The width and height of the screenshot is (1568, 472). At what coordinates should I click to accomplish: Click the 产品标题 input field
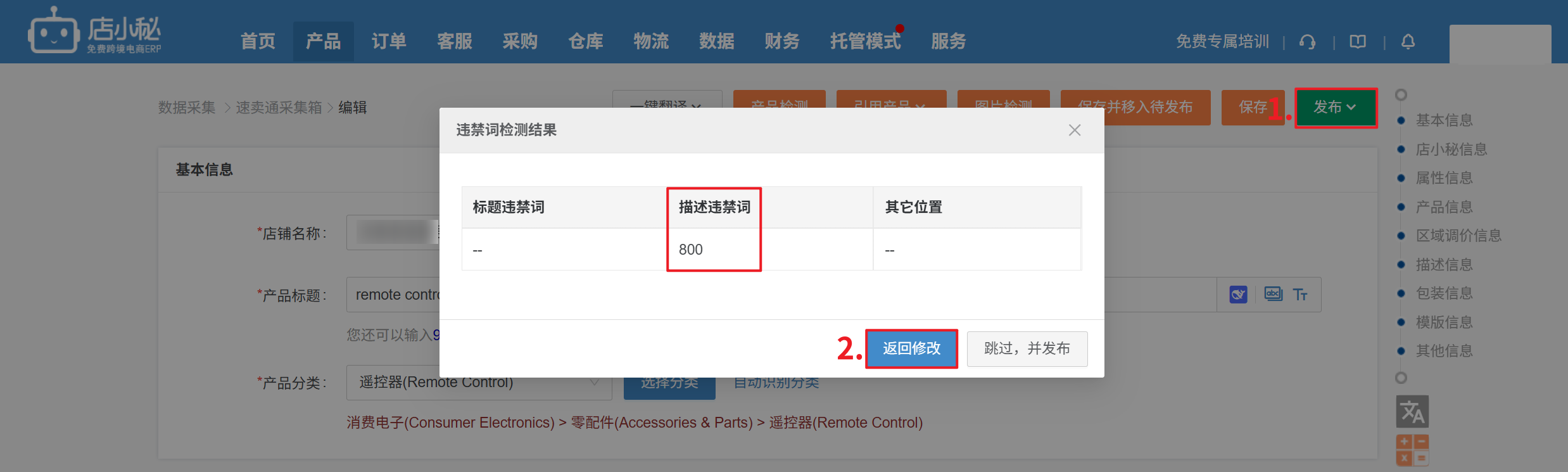click(x=781, y=295)
